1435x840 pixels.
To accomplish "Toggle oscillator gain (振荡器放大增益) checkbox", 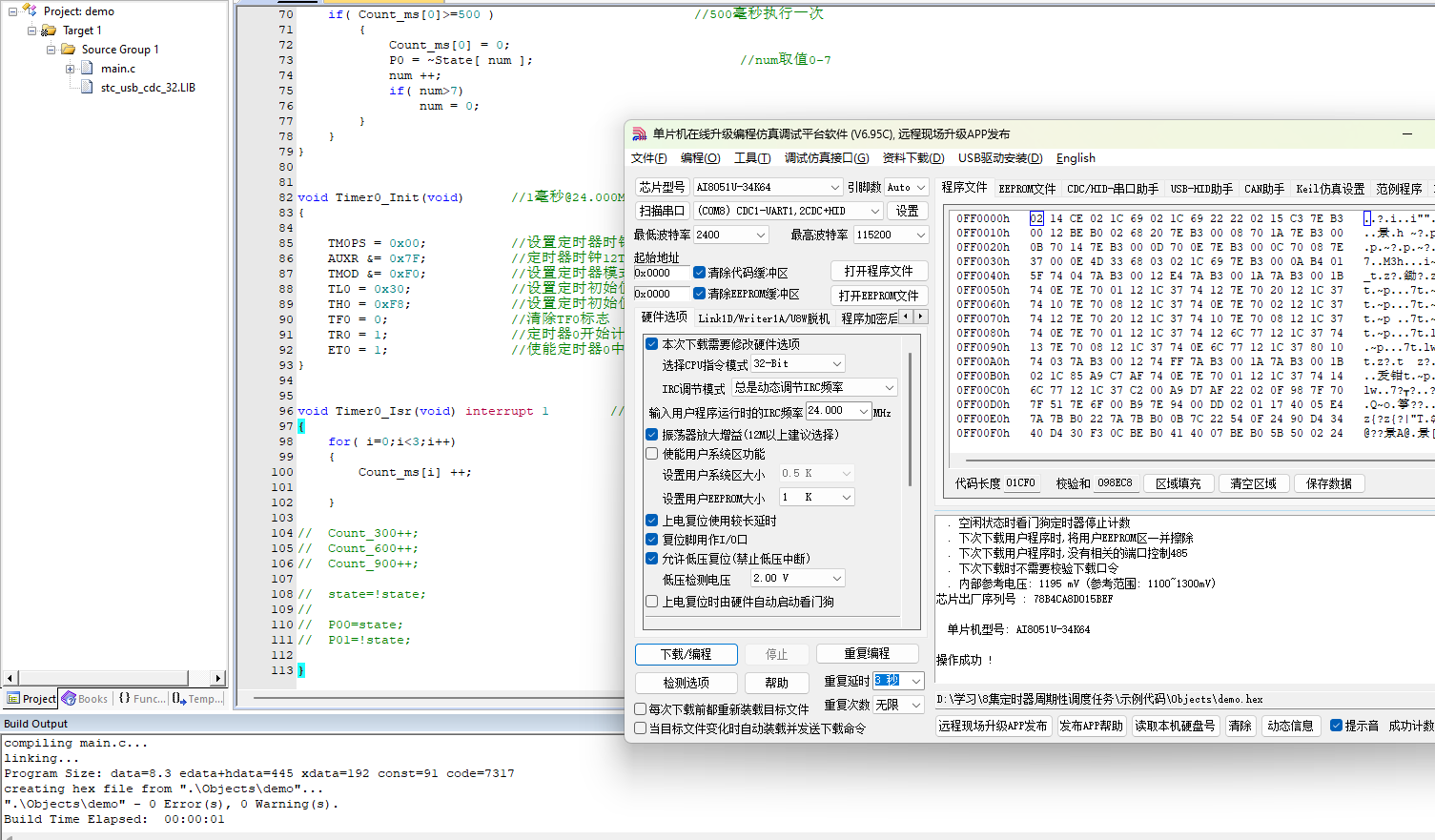I will [x=652, y=435].
